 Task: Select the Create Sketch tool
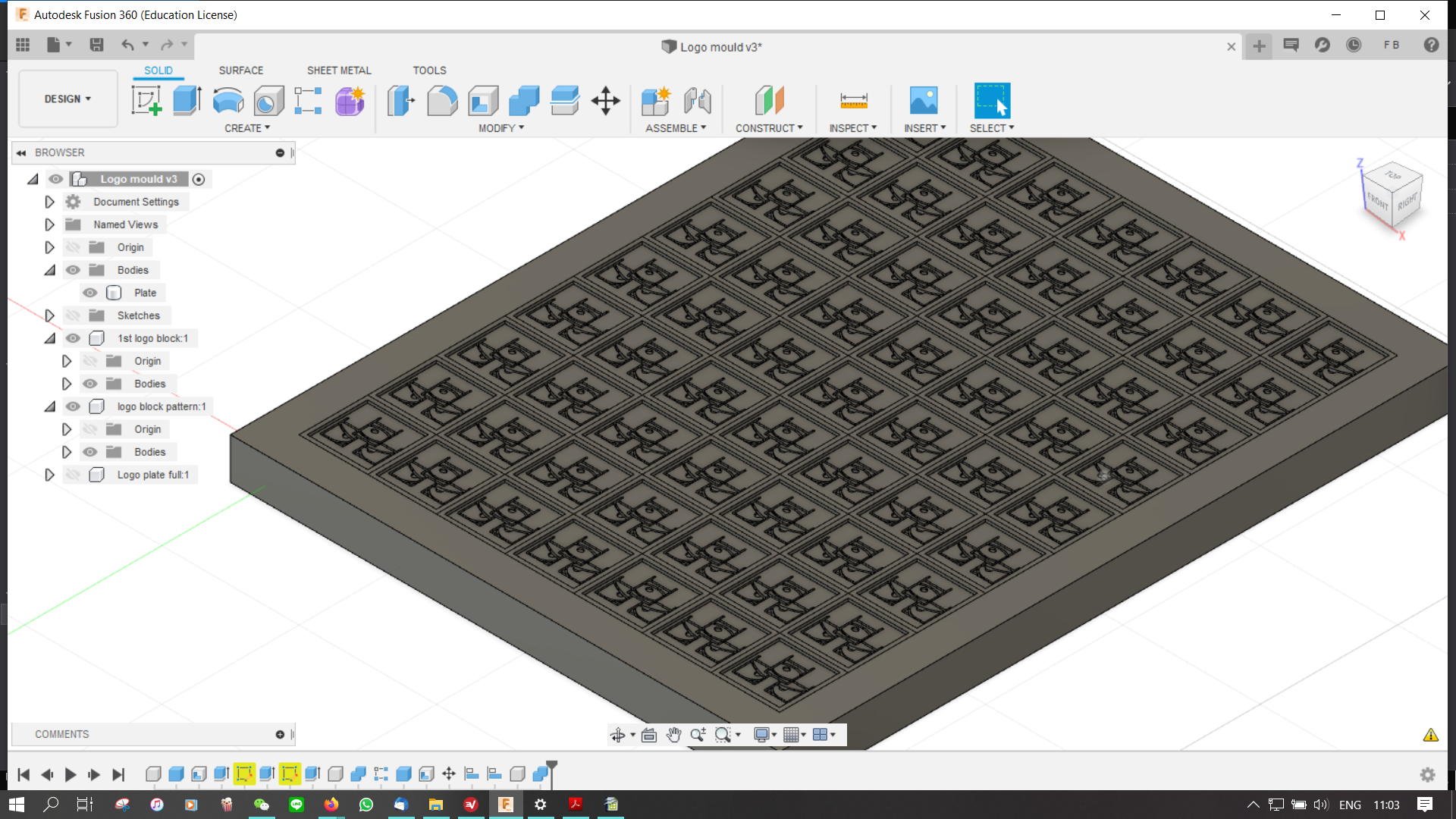pyautogui.click(x=146, y=101)
